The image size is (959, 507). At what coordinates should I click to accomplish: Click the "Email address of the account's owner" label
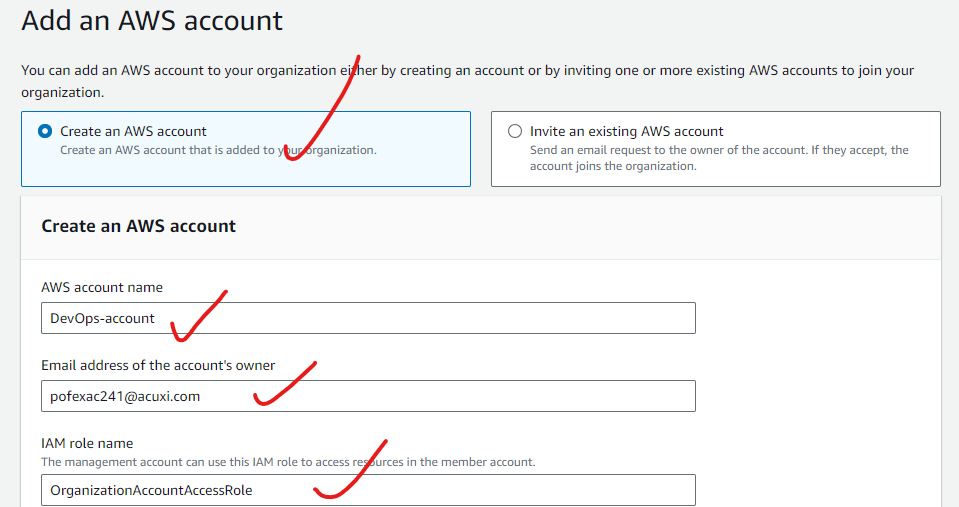[x=157, y=364]
